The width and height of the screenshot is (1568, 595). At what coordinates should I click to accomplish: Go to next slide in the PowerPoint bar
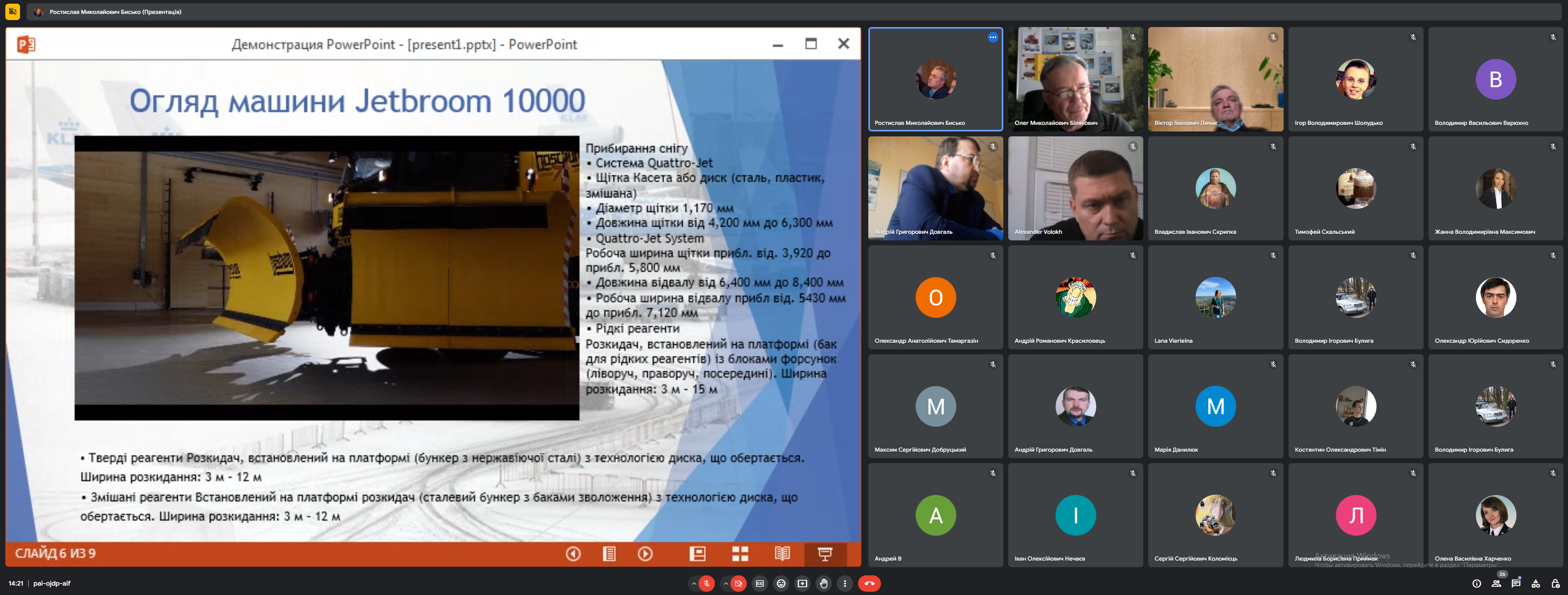point(645,554)
